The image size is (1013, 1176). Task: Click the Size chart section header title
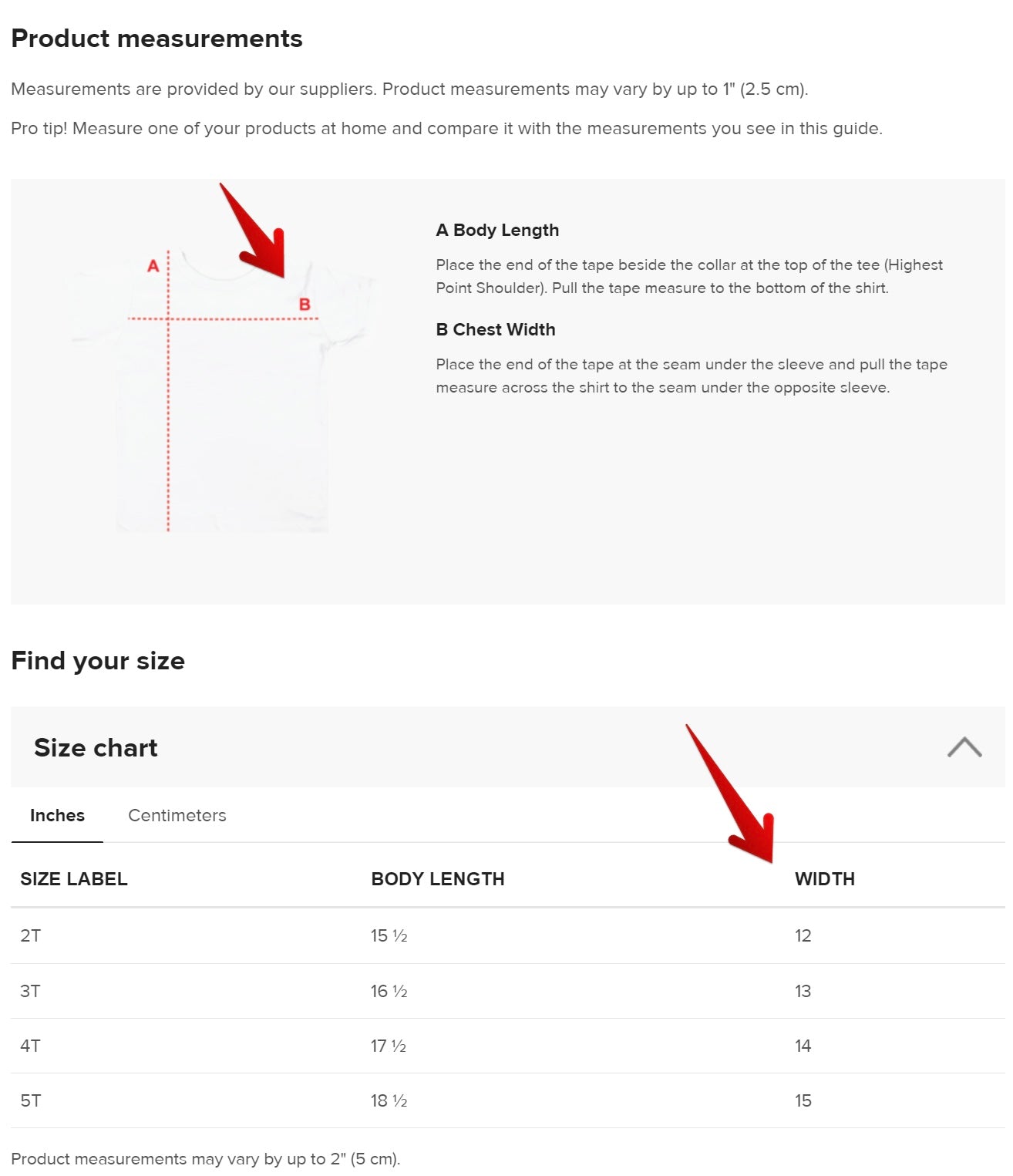(x=96, y=747)
